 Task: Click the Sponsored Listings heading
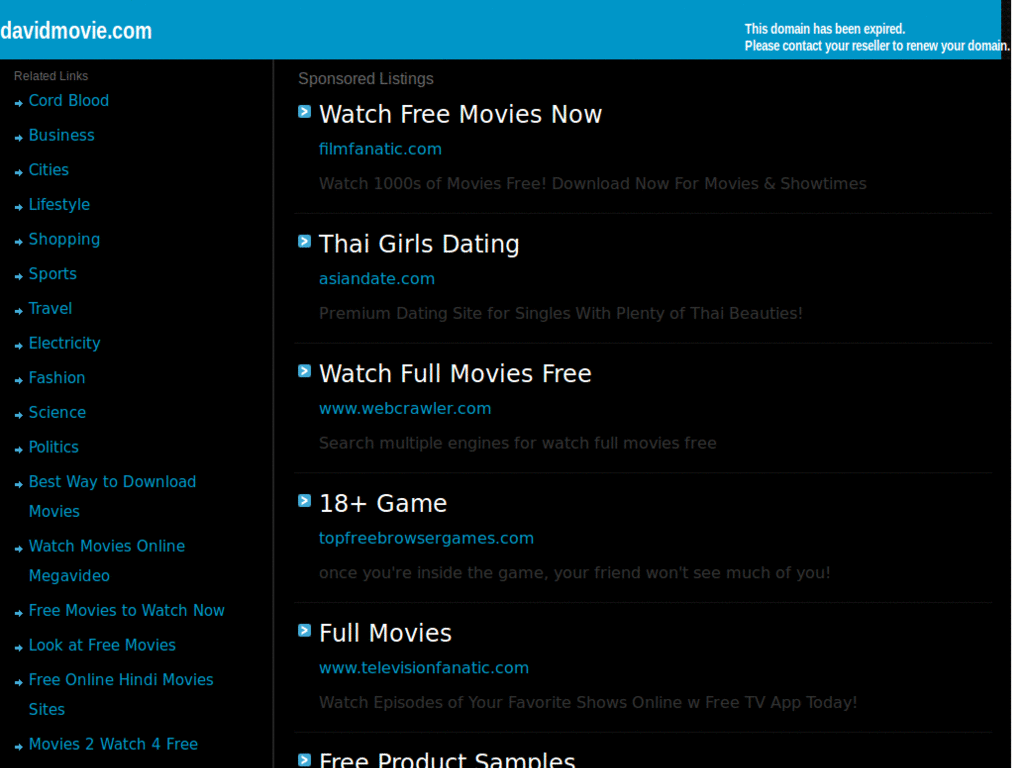click(366, 78)
